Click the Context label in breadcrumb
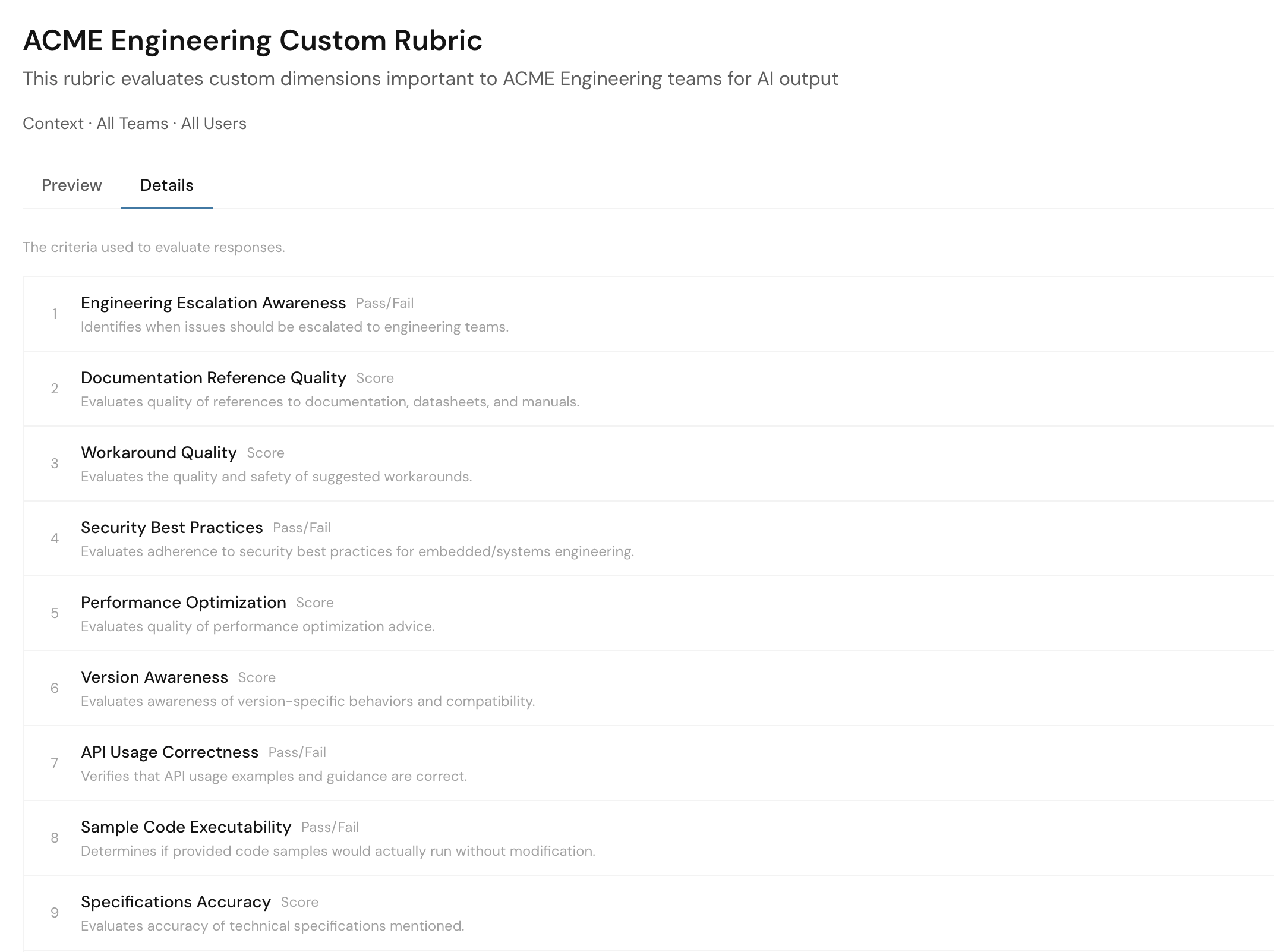The height and width of the screenshot is (952, 1274). (53, 124)
